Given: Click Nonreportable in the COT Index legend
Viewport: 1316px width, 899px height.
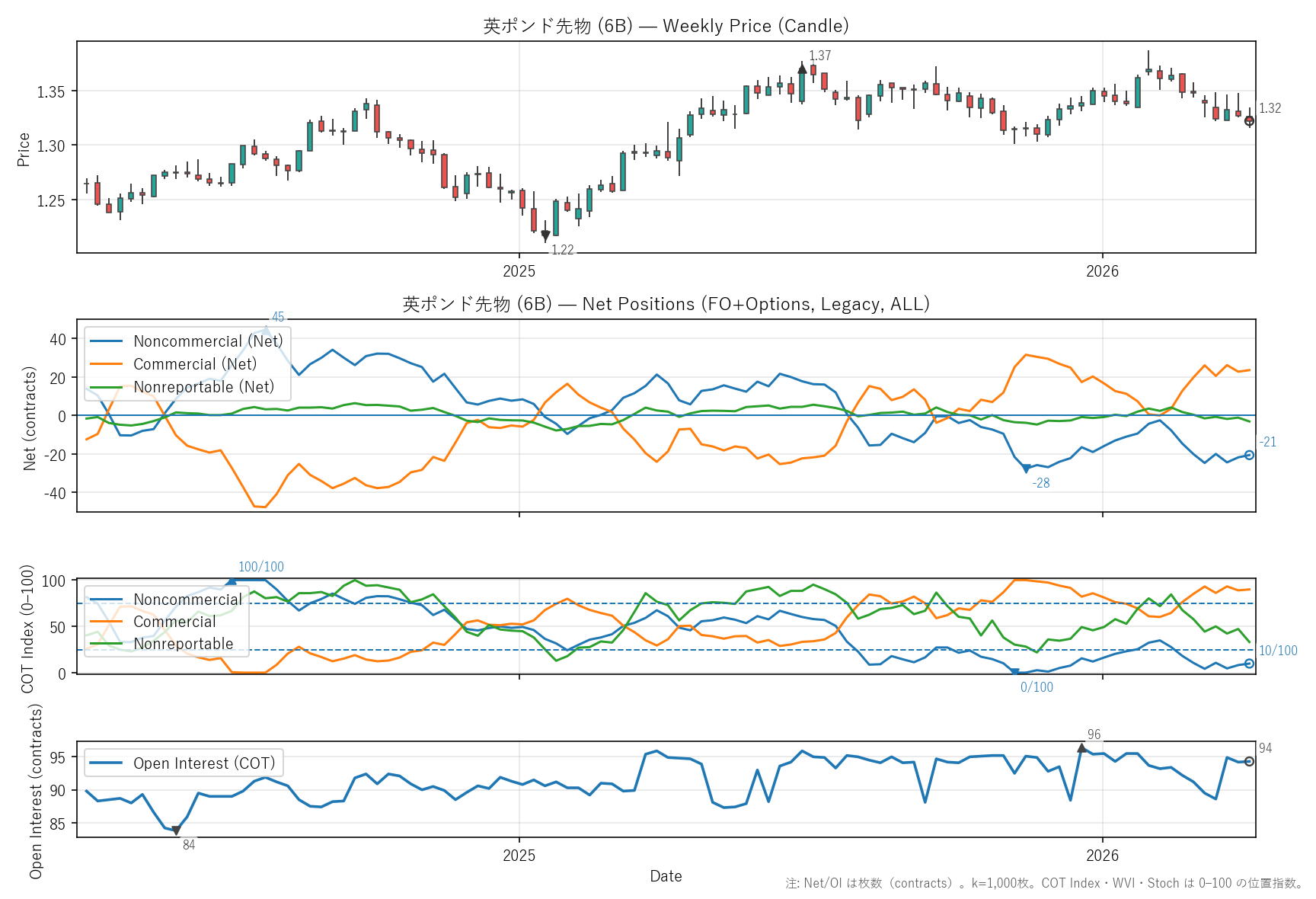Looking at the screenshot, I should coord(184,644).
